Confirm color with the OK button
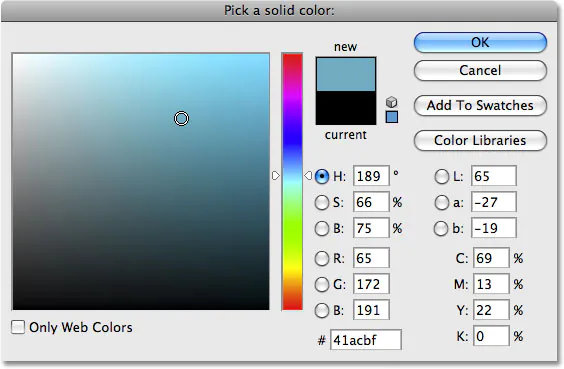This screenshot has height=369, width=564. pos(480,42)
